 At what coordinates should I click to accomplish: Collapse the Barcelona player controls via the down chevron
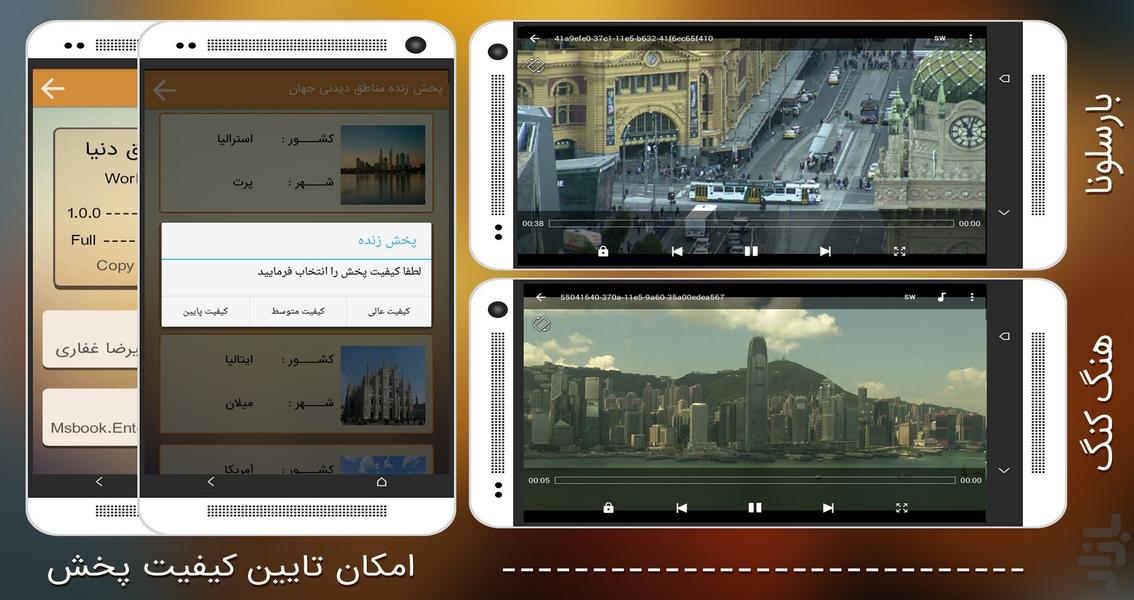[x=1003, y=211]
